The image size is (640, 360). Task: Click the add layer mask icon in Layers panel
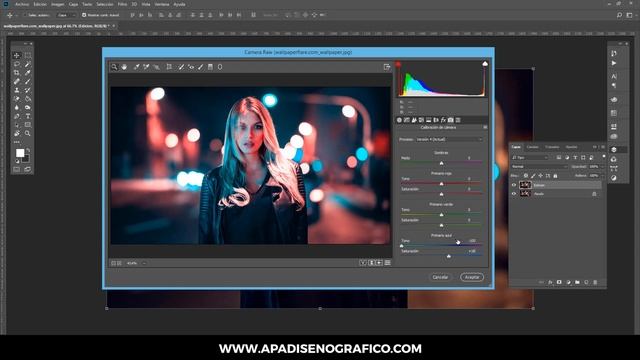point(559,282)
